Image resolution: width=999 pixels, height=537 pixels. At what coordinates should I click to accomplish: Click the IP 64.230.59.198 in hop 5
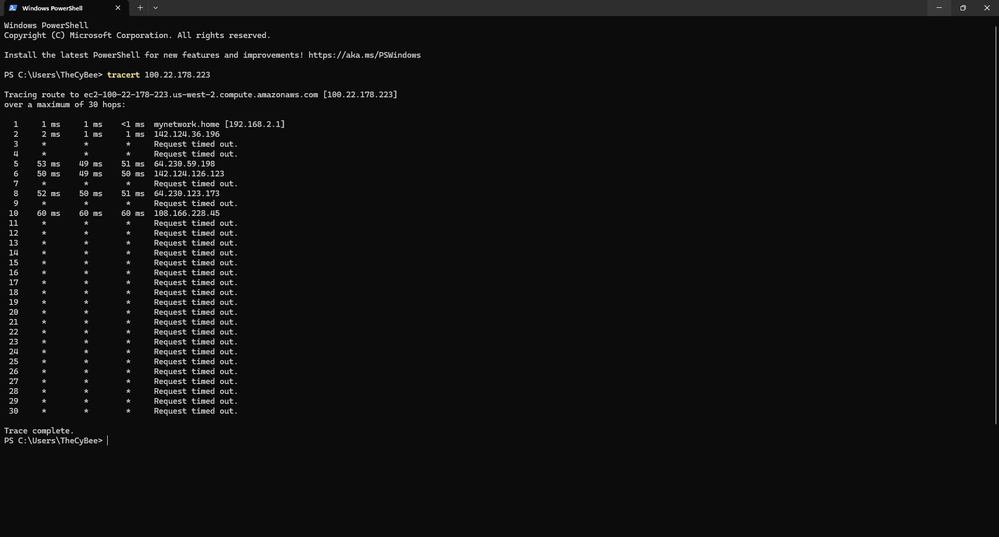[x=184, y=164]
